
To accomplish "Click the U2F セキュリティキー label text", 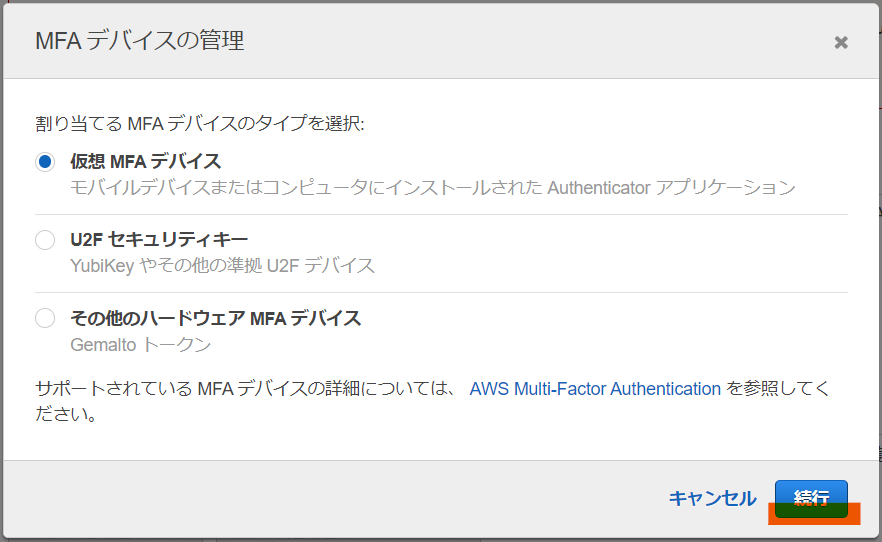I will (159, 240).
